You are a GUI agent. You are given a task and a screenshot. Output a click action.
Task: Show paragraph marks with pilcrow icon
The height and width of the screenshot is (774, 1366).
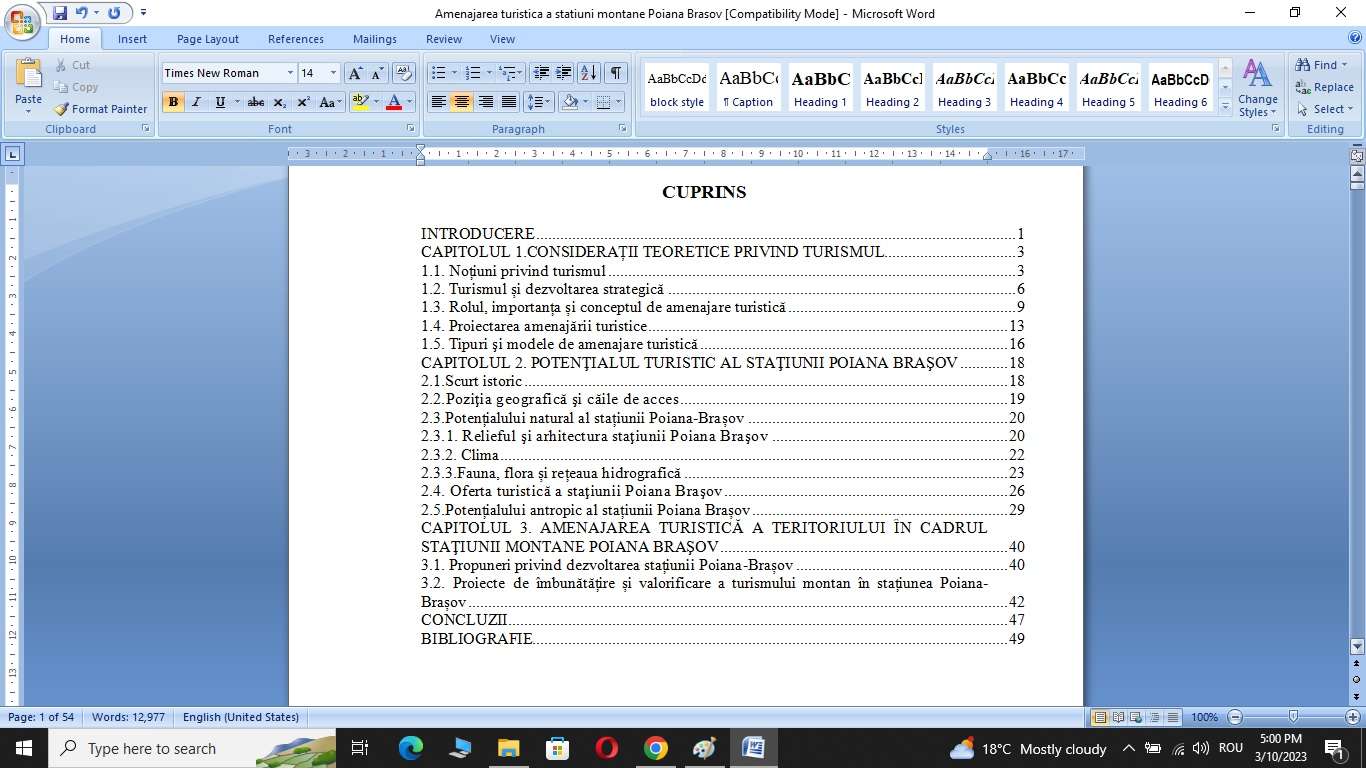616,73
